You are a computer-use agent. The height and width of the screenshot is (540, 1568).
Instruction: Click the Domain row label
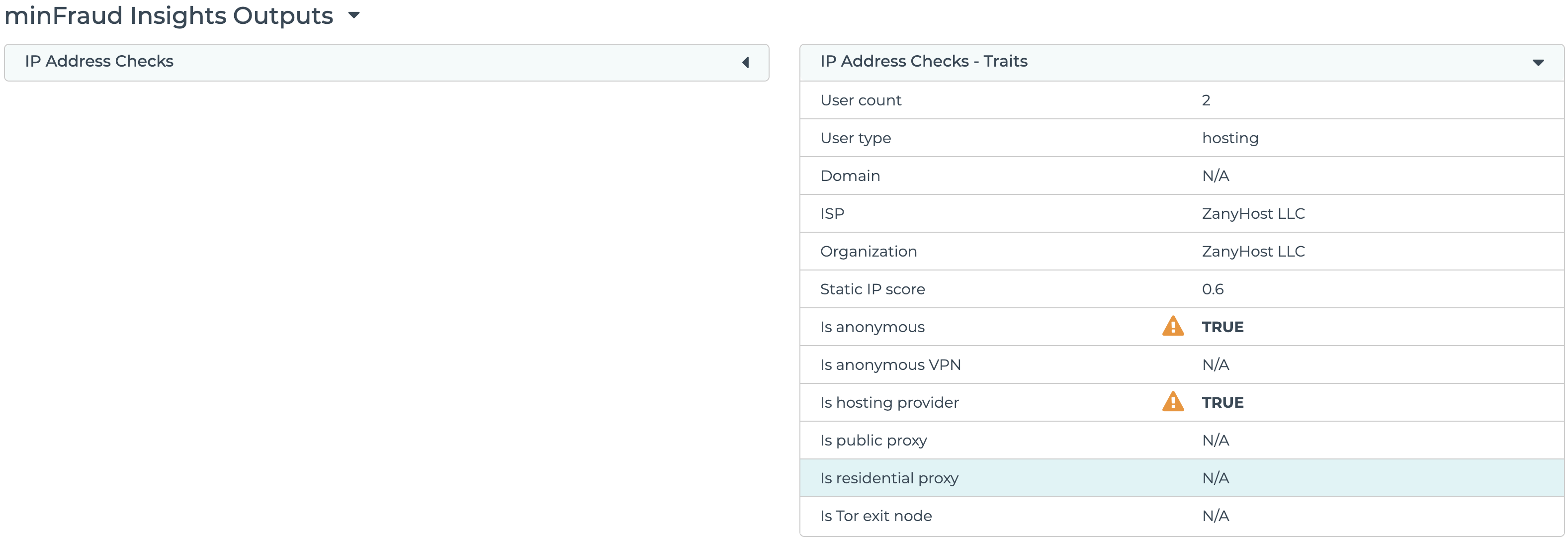[x=850, y=176]
